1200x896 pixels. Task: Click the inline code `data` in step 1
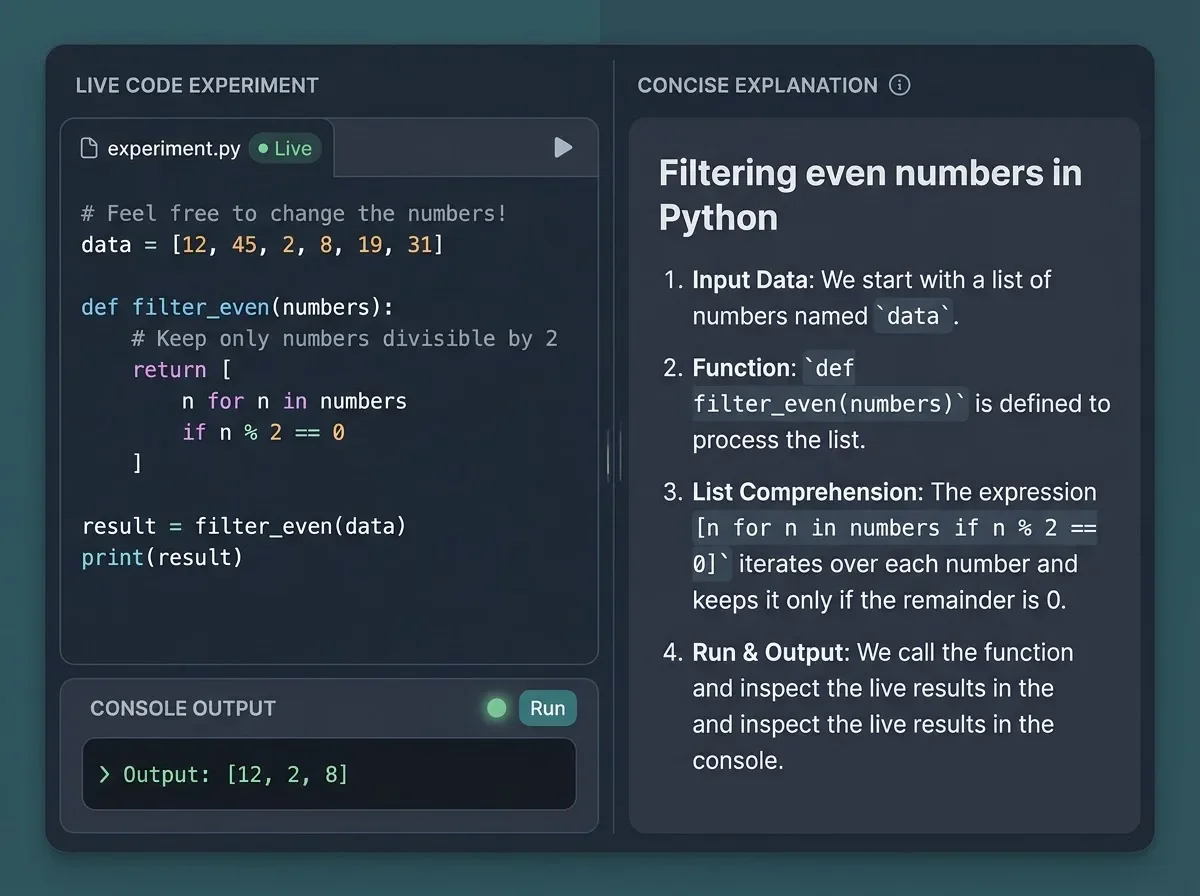click(913, 316)
